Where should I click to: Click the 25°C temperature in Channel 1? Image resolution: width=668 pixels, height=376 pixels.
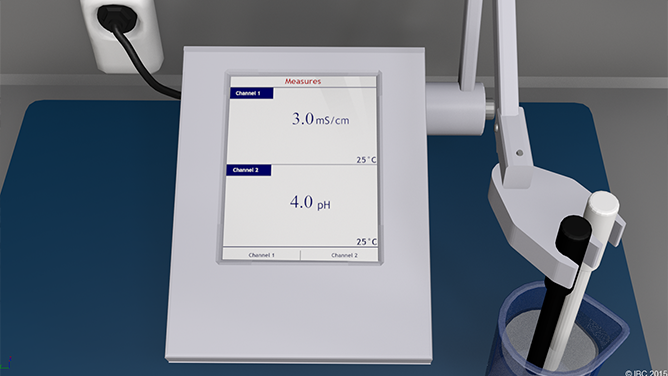click(366, 160)
